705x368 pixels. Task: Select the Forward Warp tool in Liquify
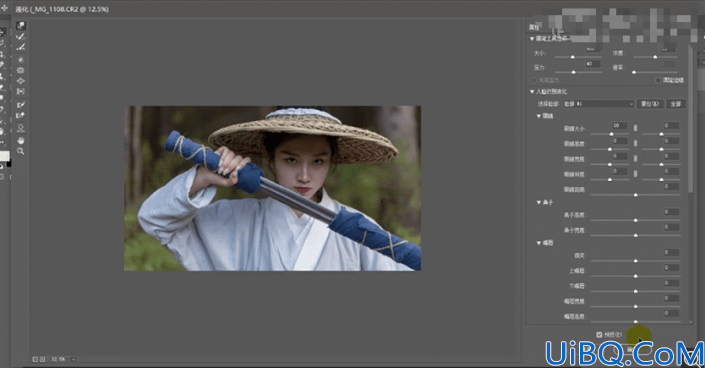pyautogui.click(x=21, y=26)
